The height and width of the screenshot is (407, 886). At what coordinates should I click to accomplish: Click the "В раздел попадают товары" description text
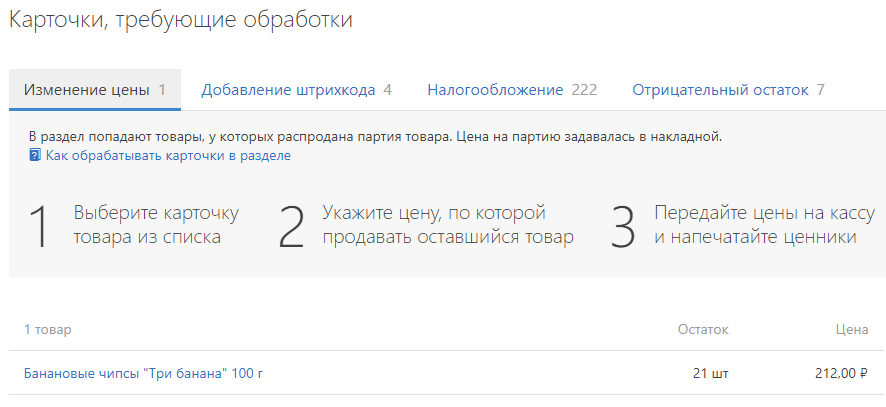[x=375, y=136]
